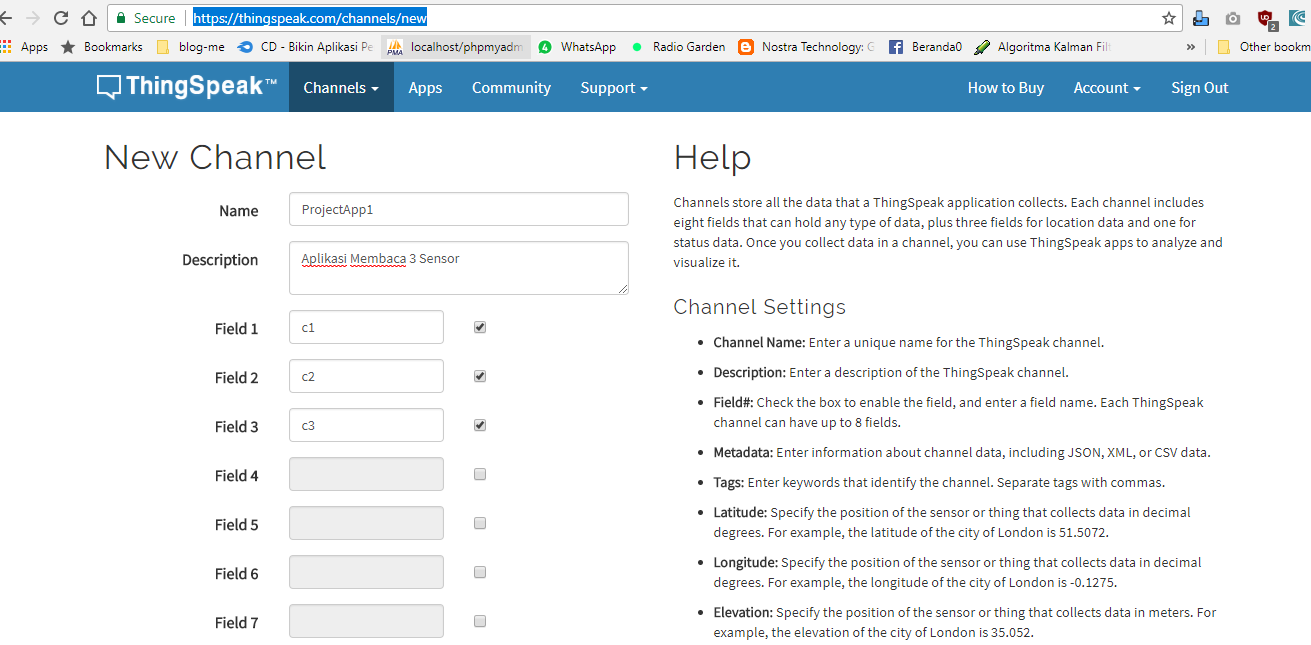Open Nostra Technology Blogger bookmark

(x=807, y=47)
